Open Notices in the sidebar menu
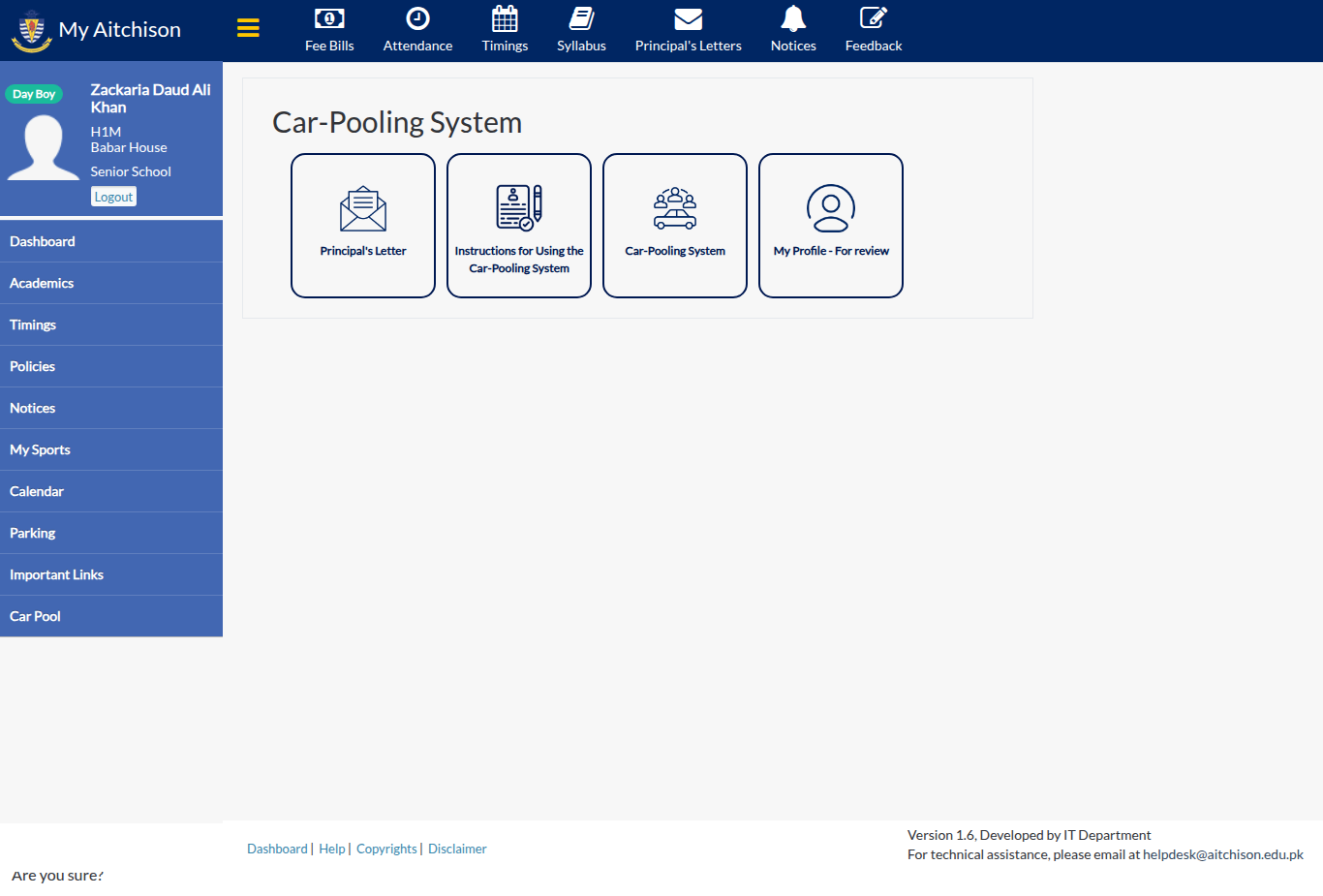1323x896 pixels. tap(111, 408)
